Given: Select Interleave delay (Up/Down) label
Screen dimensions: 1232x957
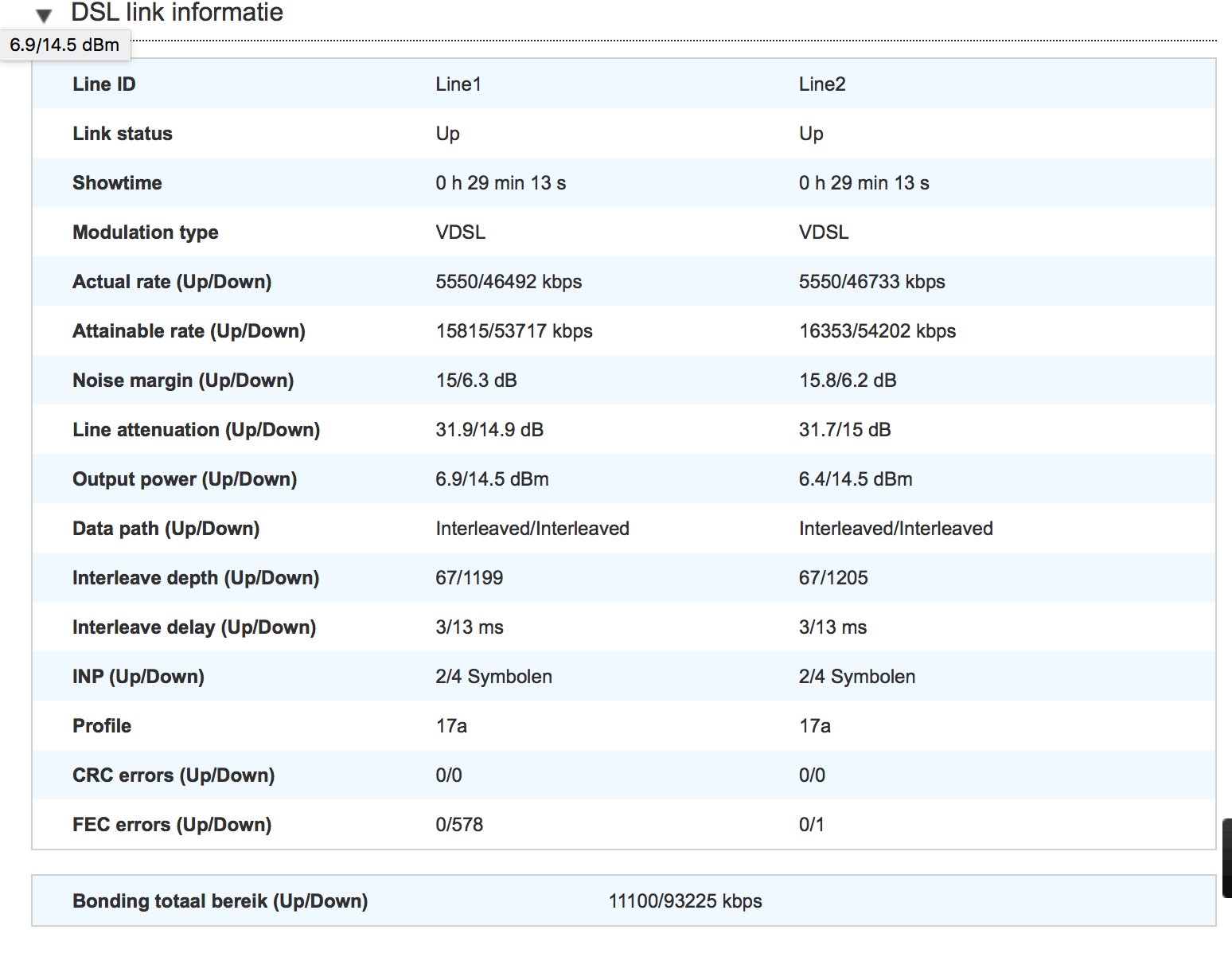Looking at the screenshot, I should pos(194,627).
